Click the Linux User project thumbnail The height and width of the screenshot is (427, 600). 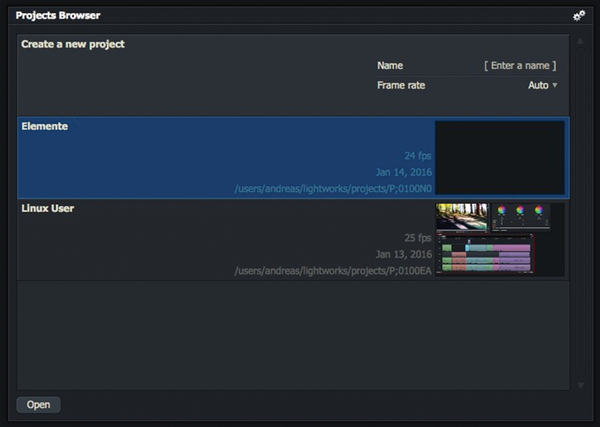tap(500, 240)
